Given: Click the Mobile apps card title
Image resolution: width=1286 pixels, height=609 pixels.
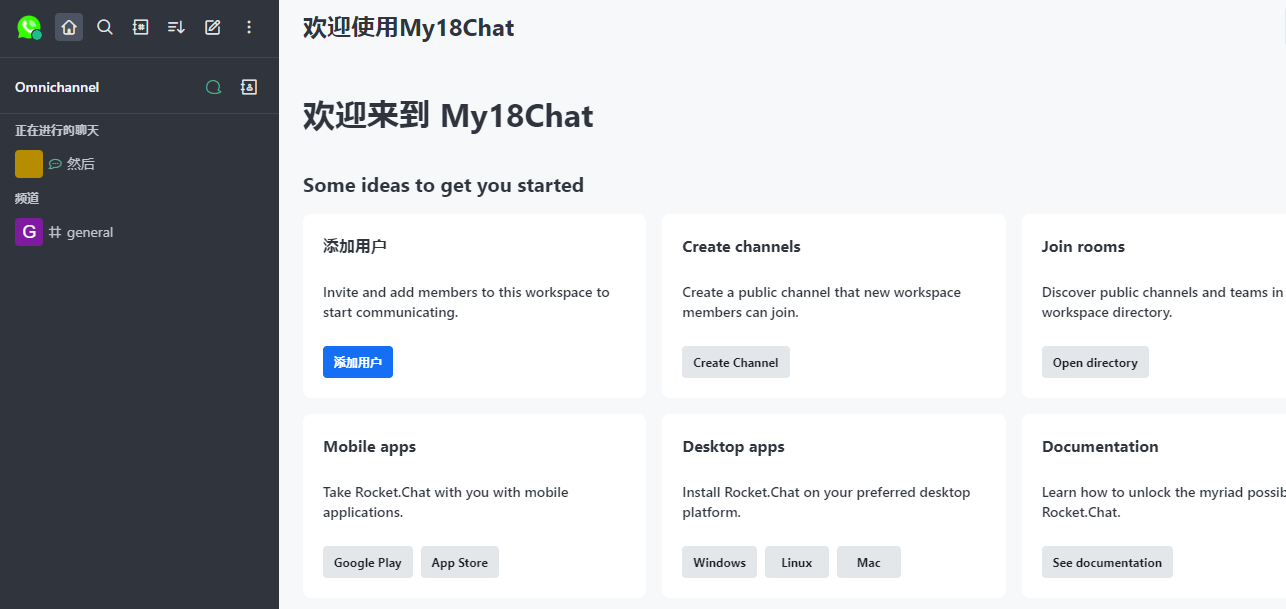Looking at the screenshot, I should 369,446.
